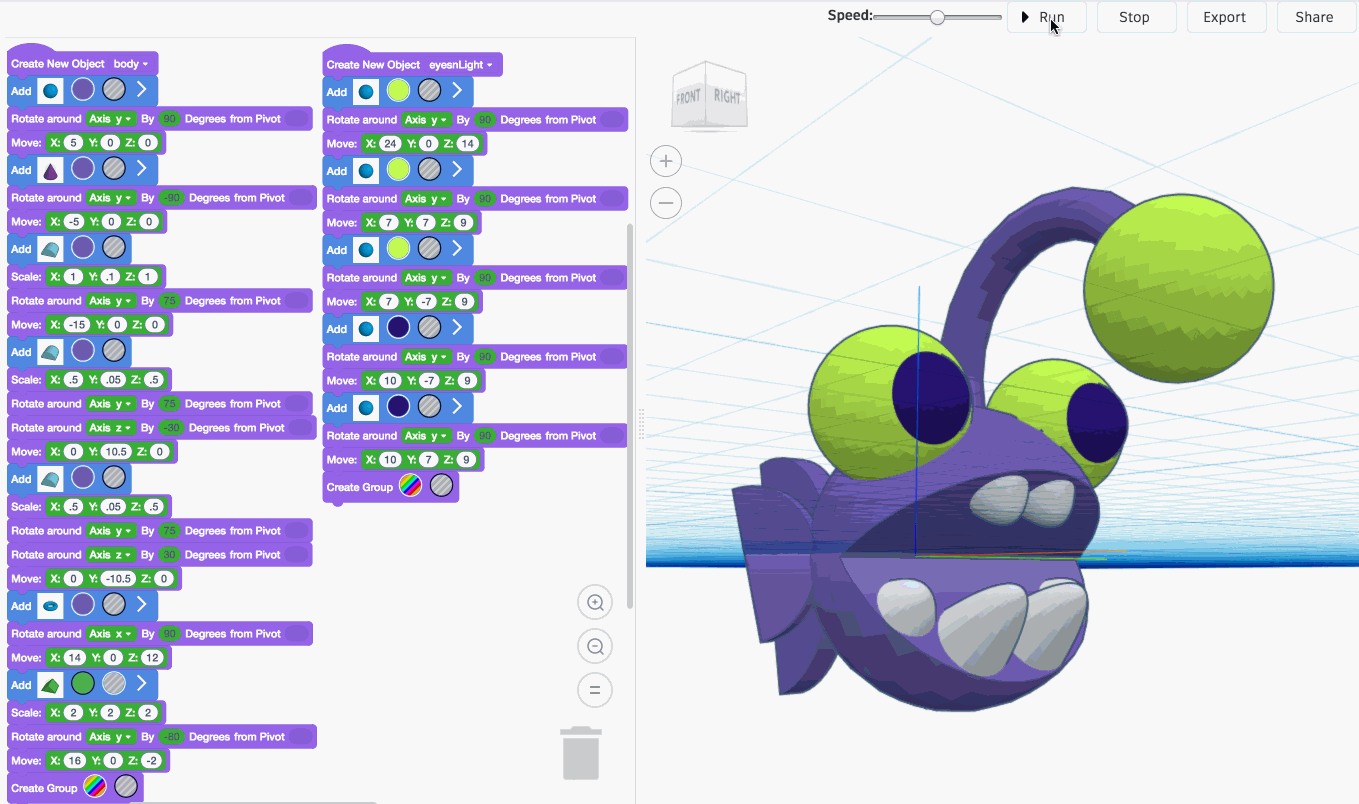Reset code zoom with the equals circle icon

pyautogui.click(x=595, y=689)
